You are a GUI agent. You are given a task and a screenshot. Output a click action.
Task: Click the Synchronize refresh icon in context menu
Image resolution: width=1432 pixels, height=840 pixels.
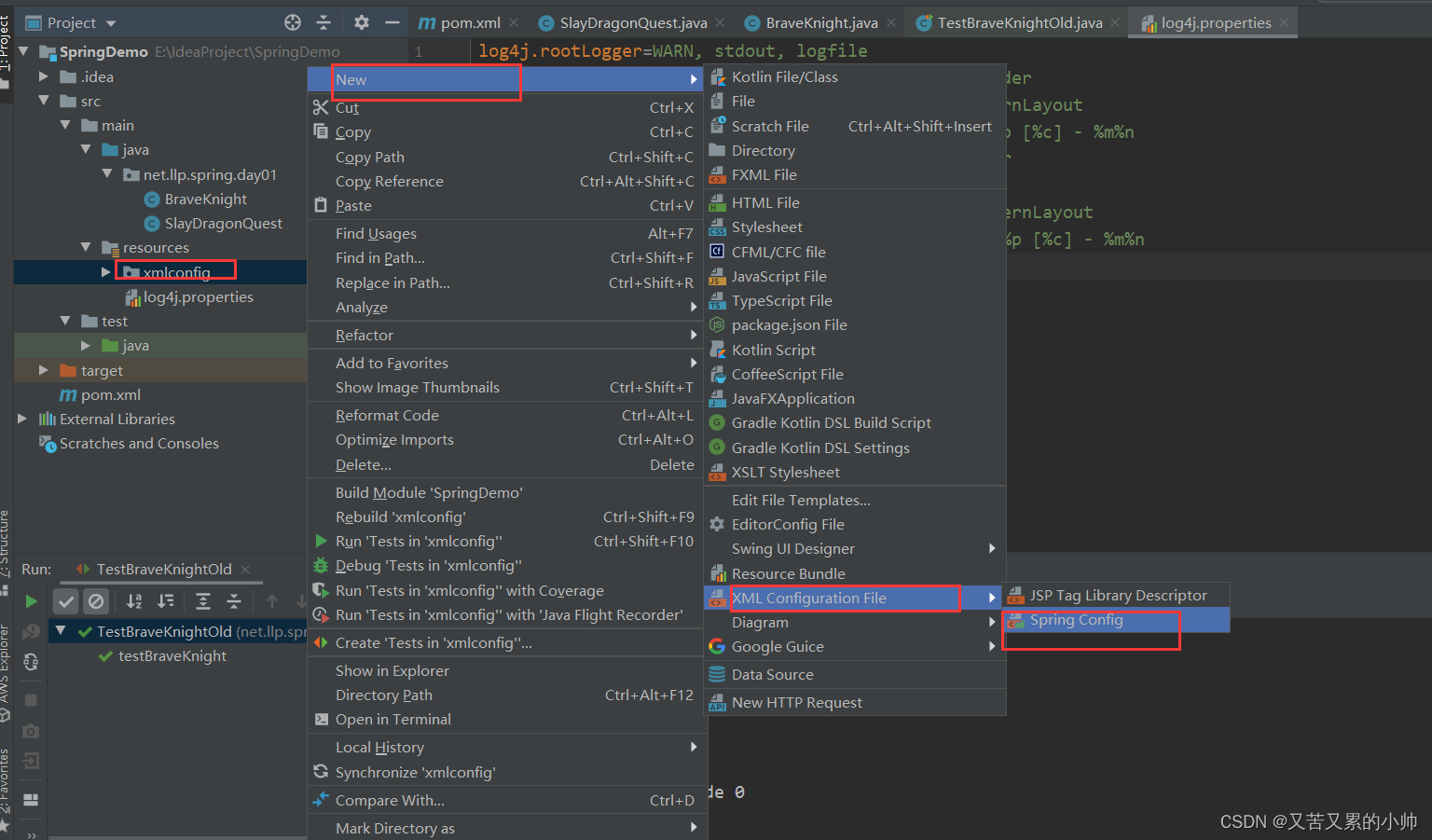tap(321, 772)
